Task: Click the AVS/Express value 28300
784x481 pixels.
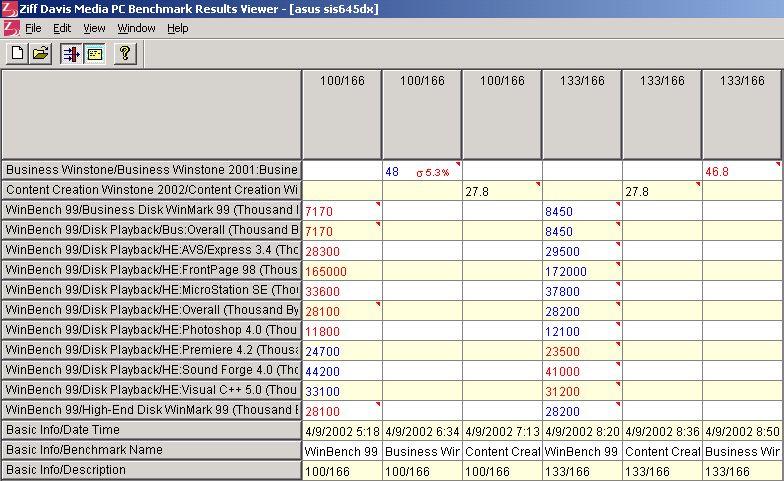Action: coord(342,251)
